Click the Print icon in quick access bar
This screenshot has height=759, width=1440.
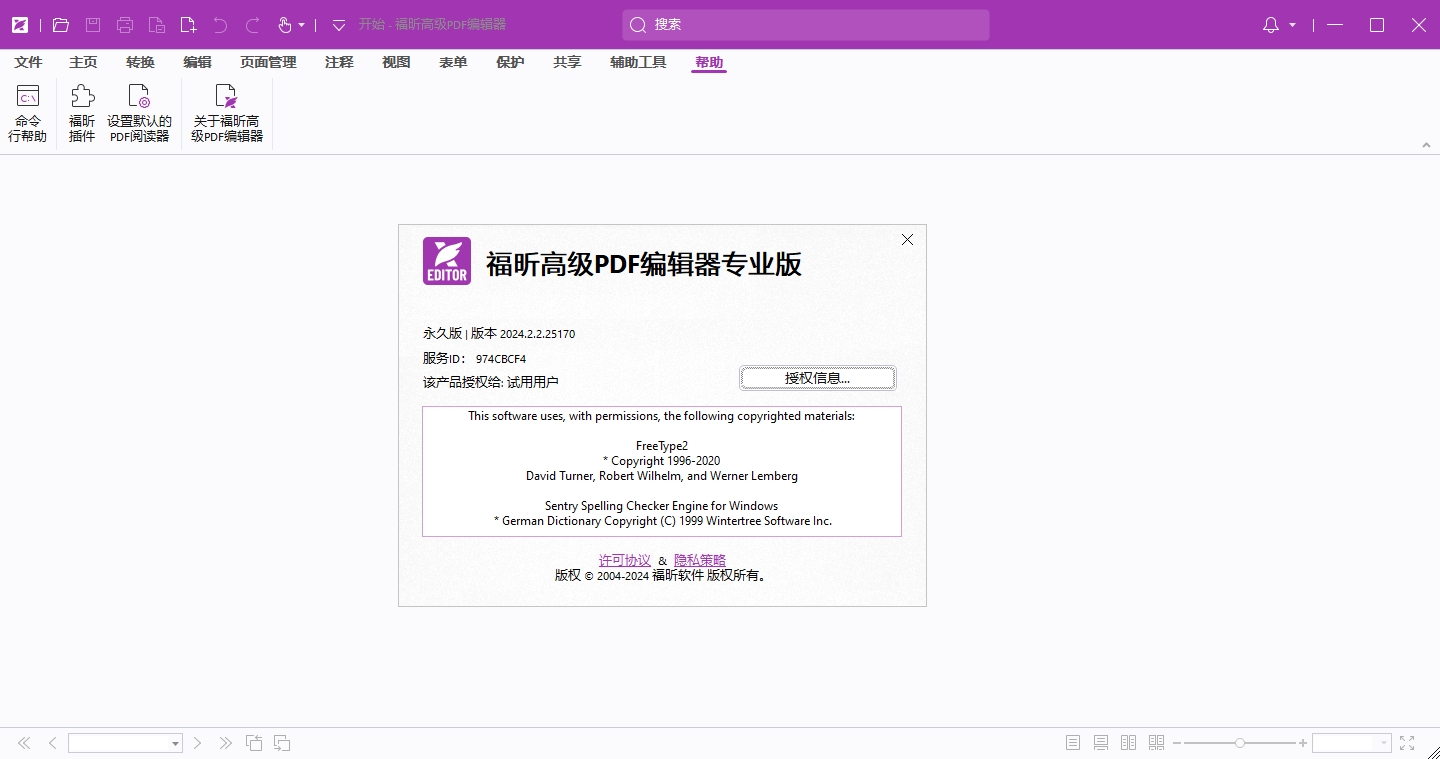125,25
